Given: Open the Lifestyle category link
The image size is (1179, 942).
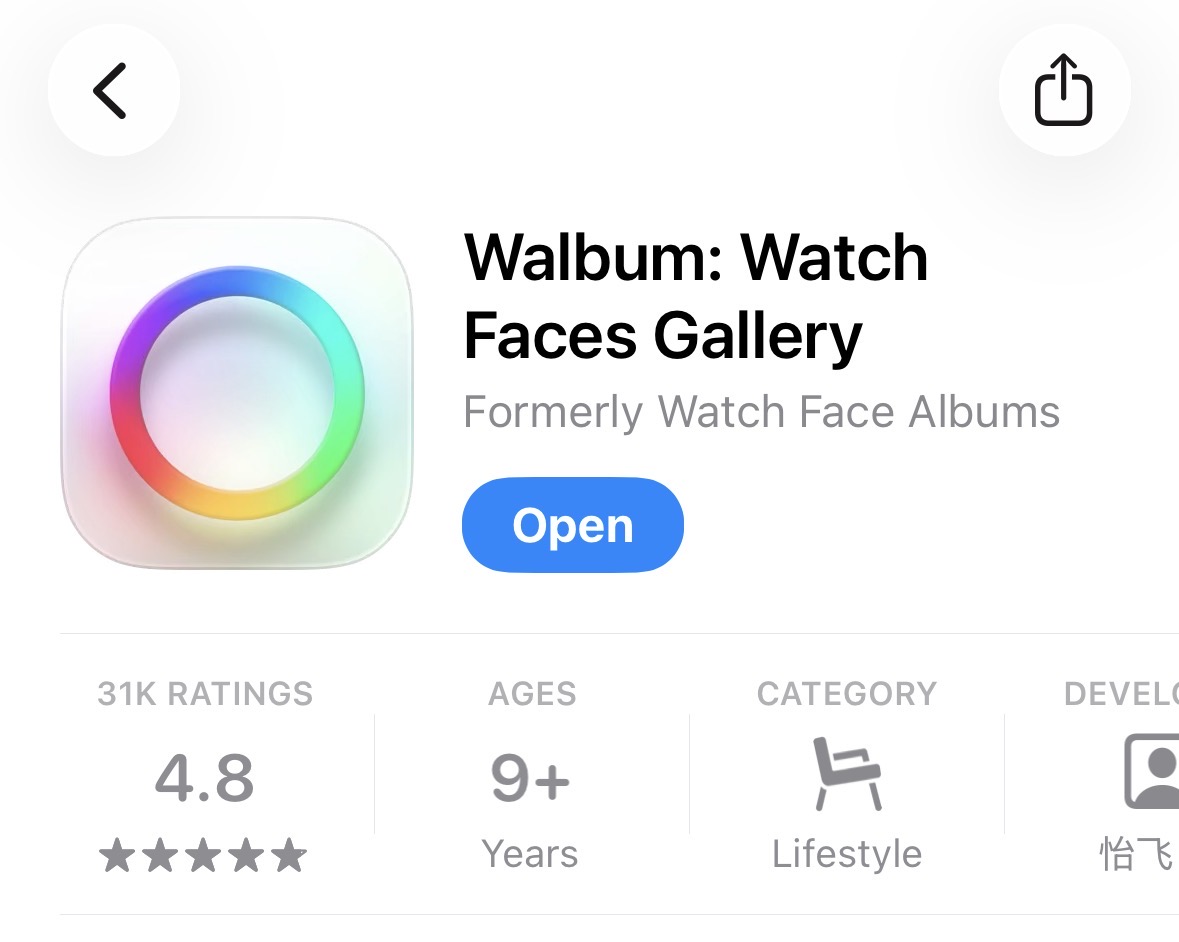Looking at the screenshot, I should point(847,854).
